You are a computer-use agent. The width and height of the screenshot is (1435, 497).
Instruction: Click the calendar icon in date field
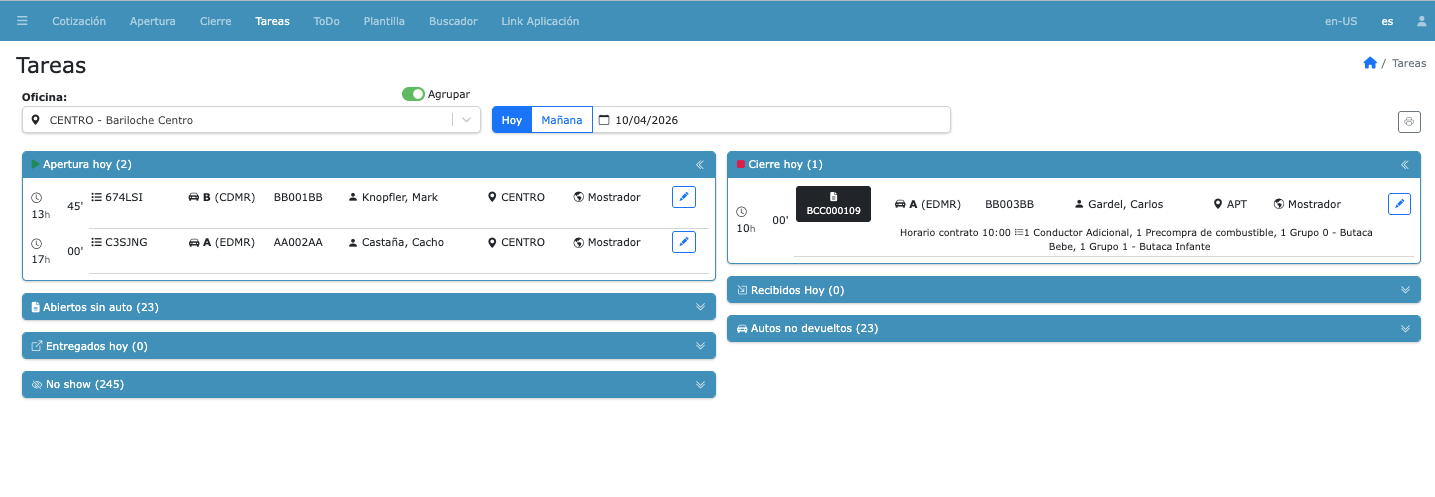pyautogui.click(x=603, y=120)
